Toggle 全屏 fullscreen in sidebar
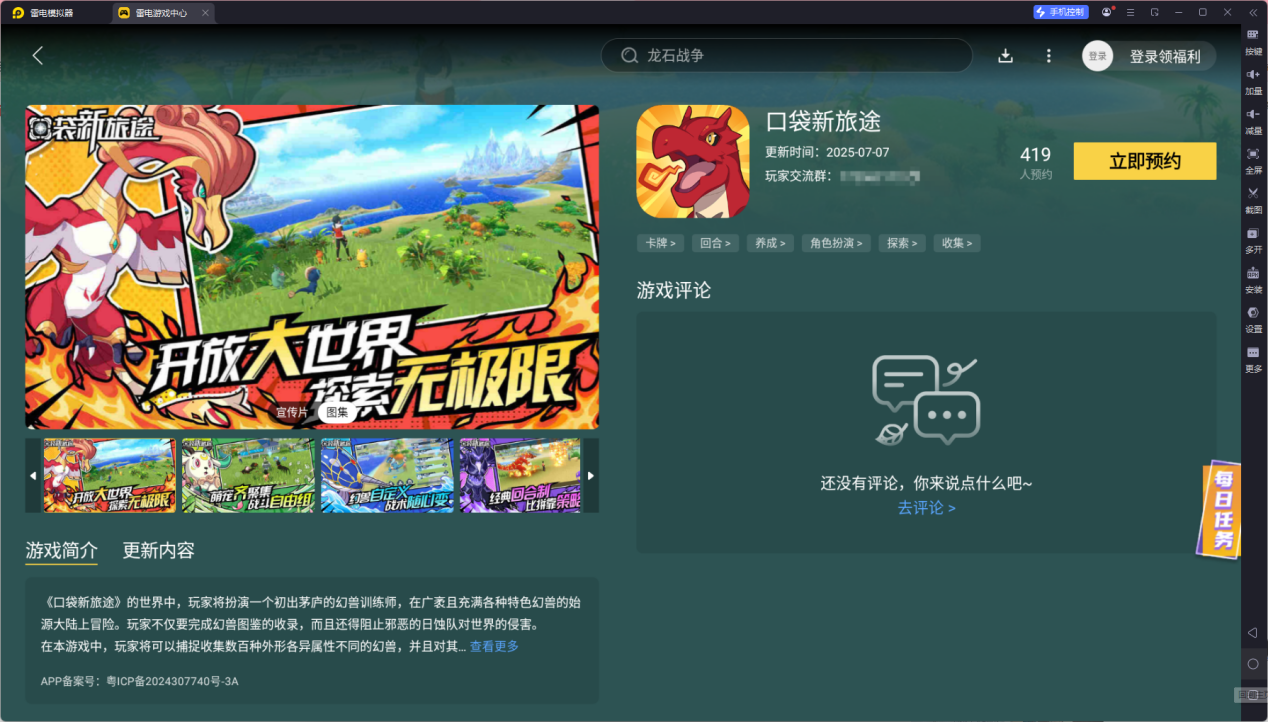Screen dimensions: 1268x722 pyautogui.click(x=1253, y=161)
